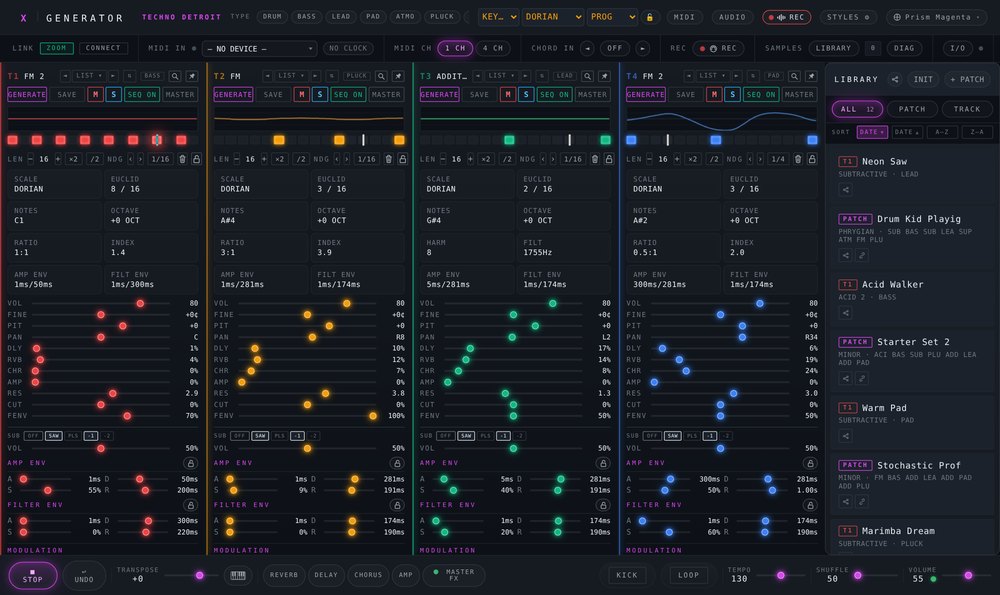1000x595 pixels.
Task: Toggle the KICK button
Action: pyautogui.click(x=626, y=575)
